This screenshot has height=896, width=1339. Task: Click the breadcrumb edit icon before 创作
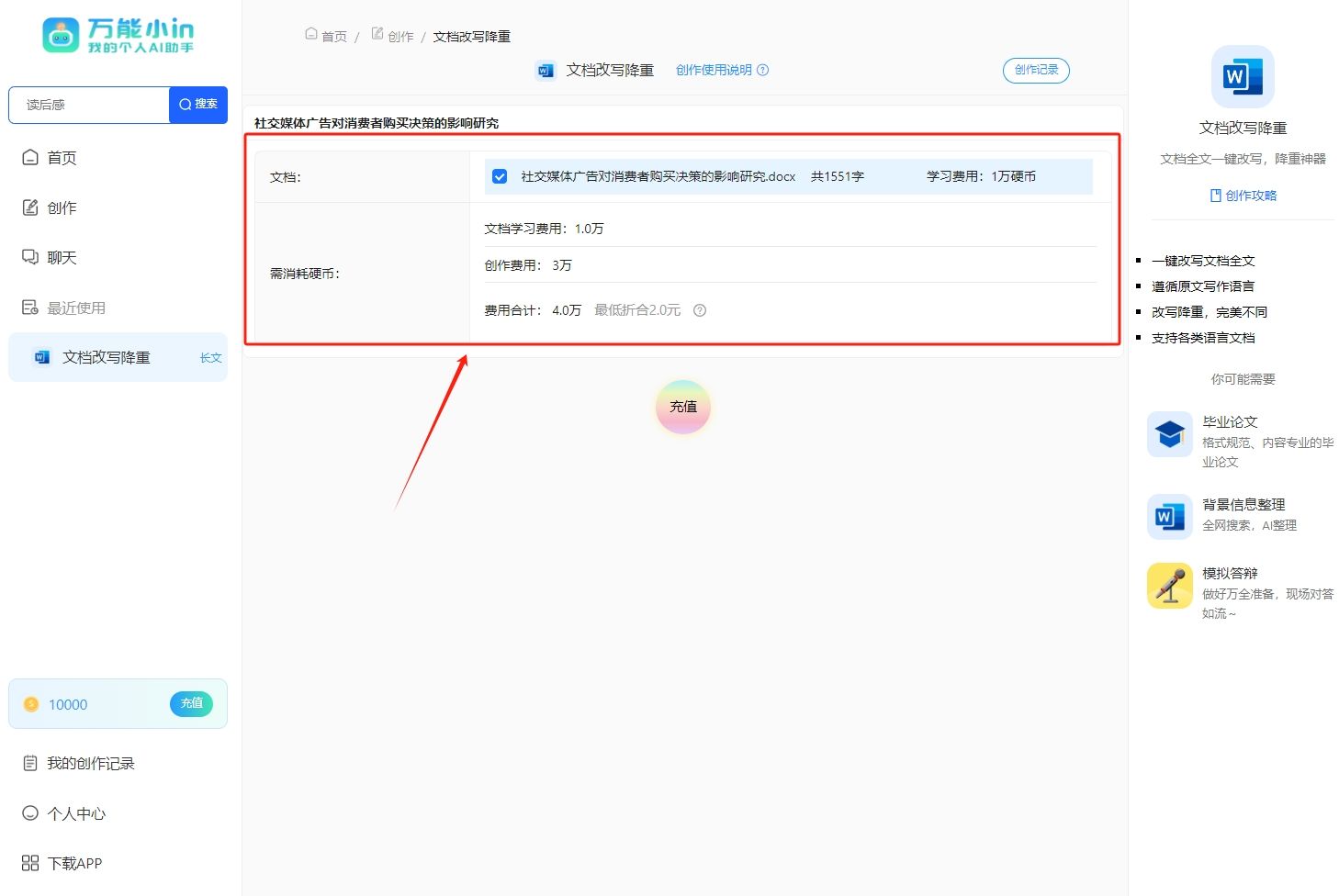(377, 34)
